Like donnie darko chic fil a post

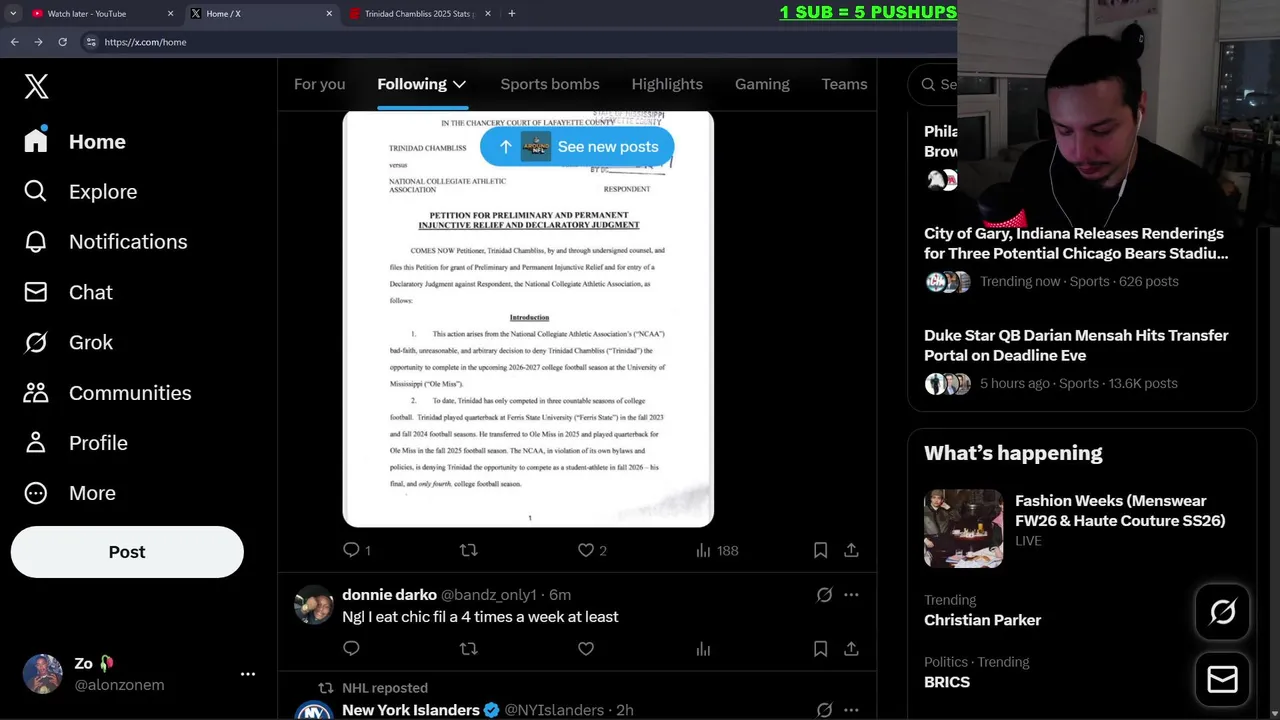(586, 648)
